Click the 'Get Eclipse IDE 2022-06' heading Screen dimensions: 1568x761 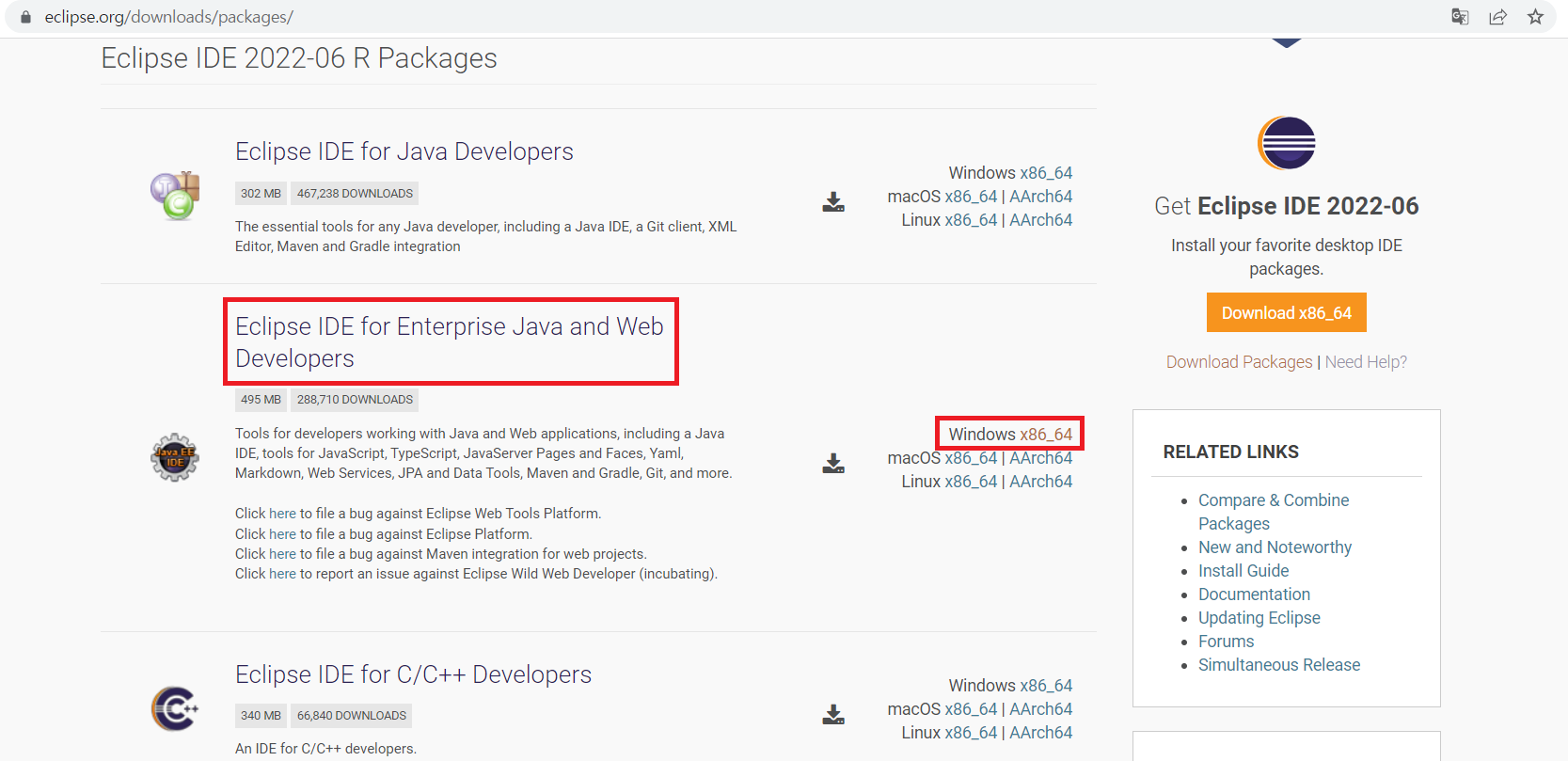(x=1286, y=206)
